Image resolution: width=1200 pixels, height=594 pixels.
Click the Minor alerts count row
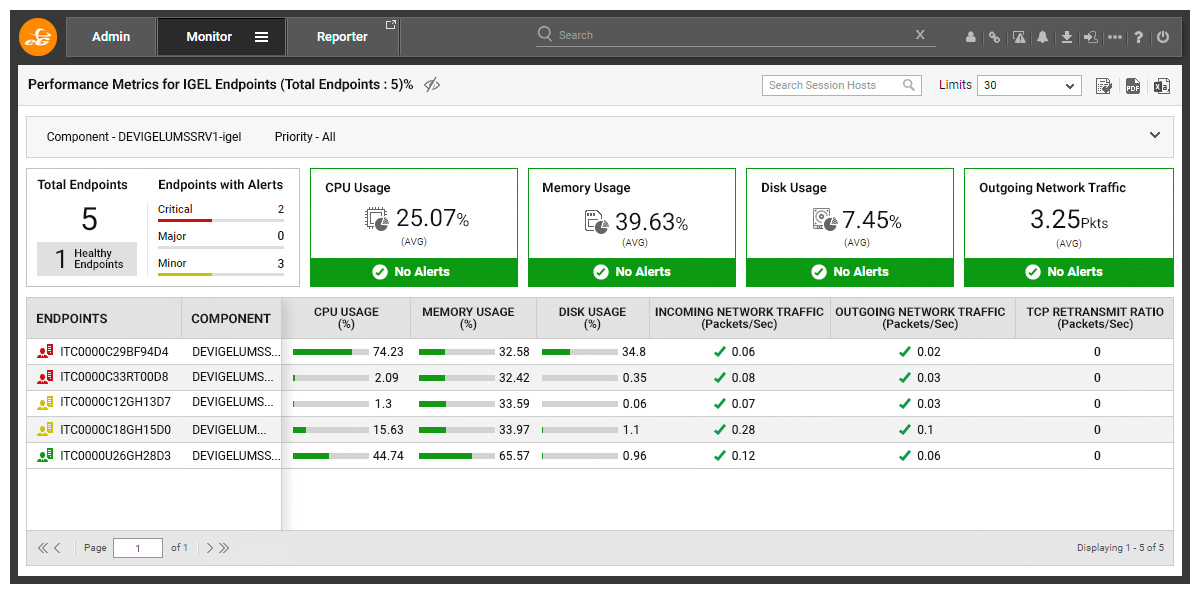coord(221,266)
